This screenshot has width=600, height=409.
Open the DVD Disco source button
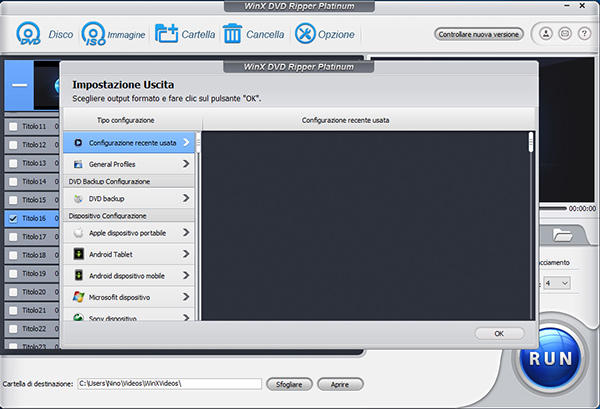[45, 34]
